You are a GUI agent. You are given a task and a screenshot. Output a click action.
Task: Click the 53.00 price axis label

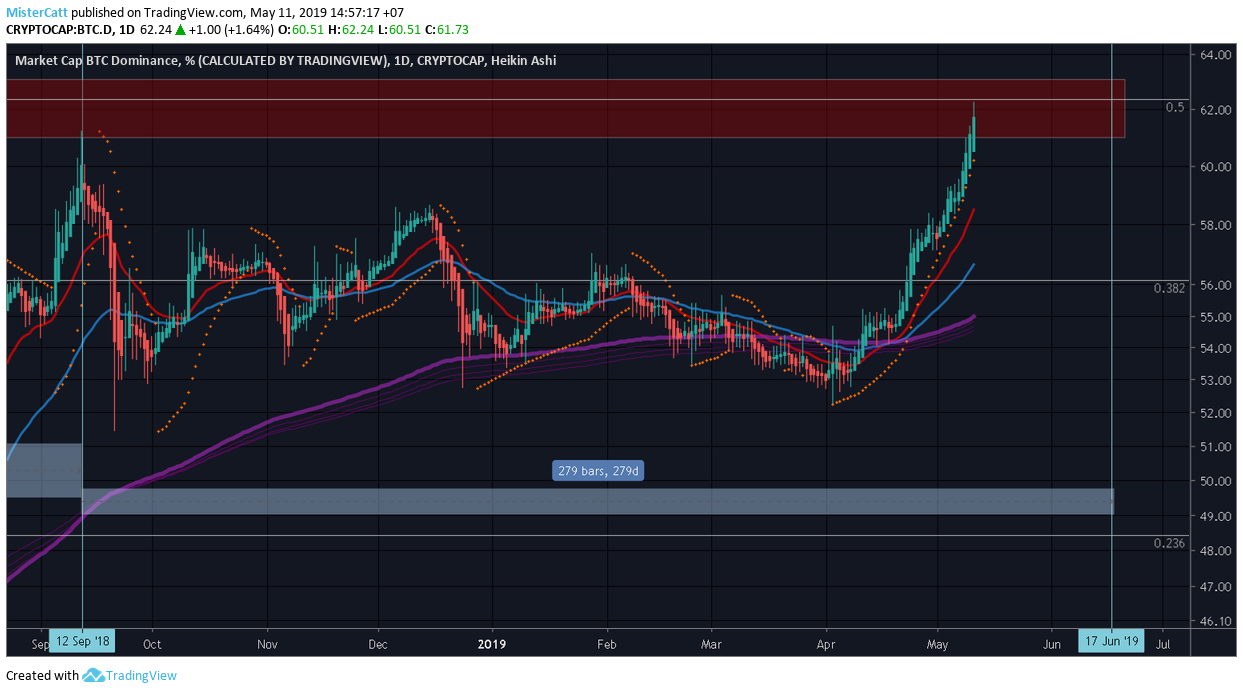(1216, 381)
